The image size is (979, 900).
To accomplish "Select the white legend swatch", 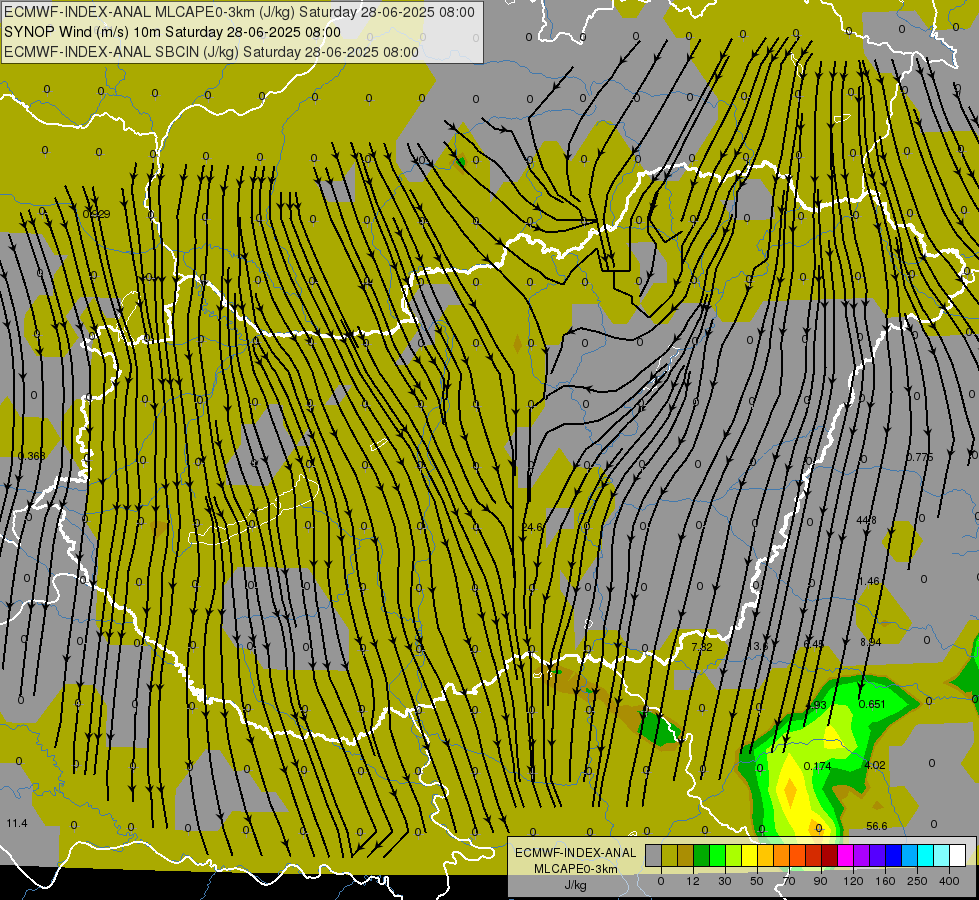I will coord(958,856).
